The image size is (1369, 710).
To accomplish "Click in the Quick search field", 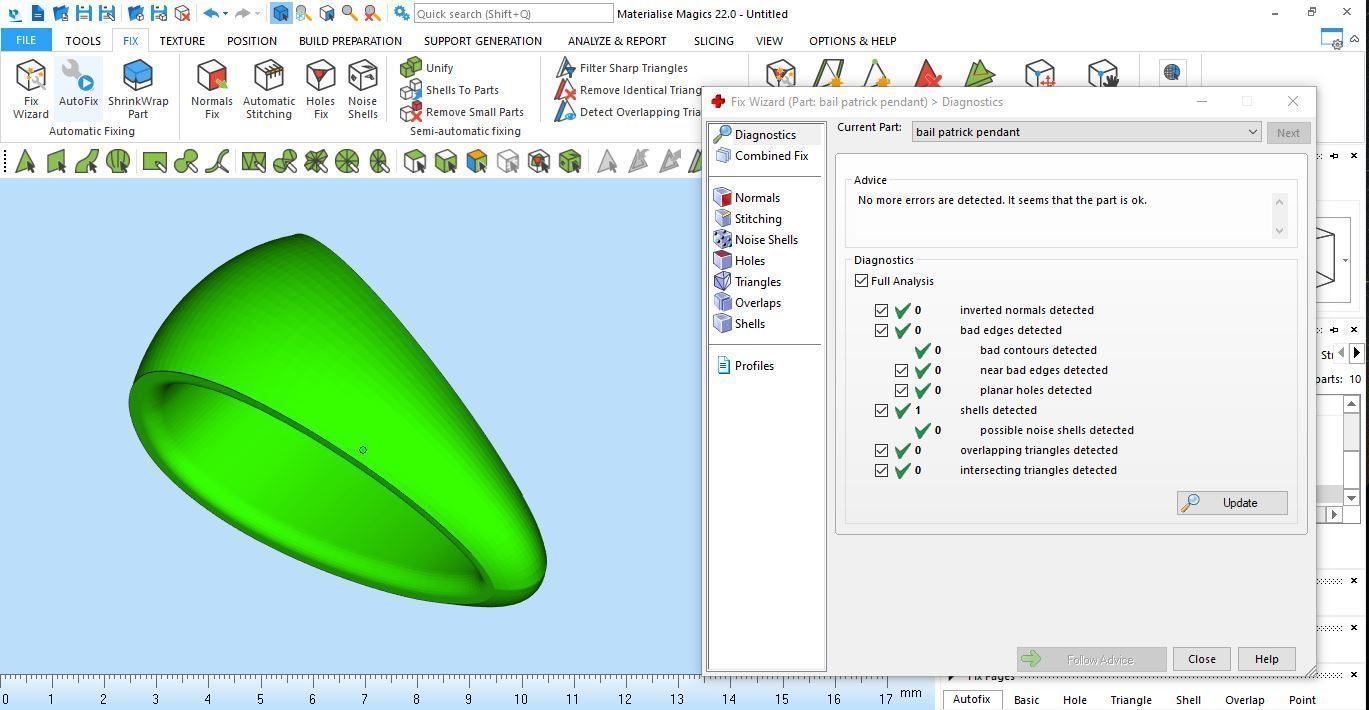I will [513, 14].
